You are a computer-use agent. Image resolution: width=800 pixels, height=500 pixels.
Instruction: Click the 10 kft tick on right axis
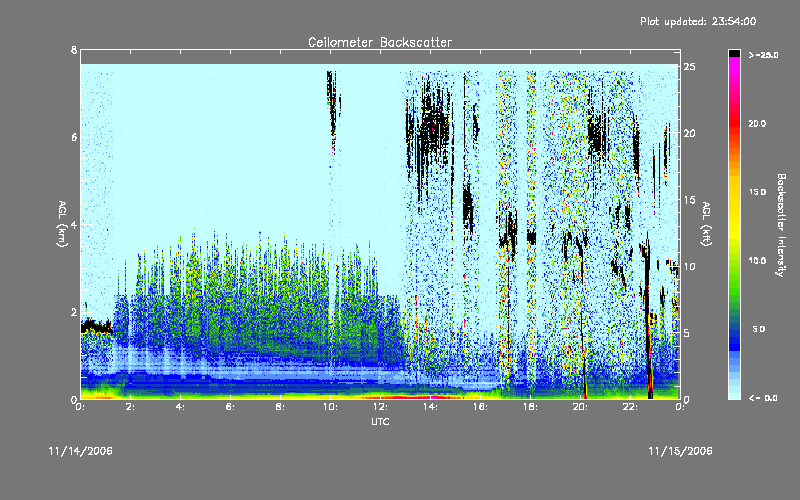tap(689, 266)
